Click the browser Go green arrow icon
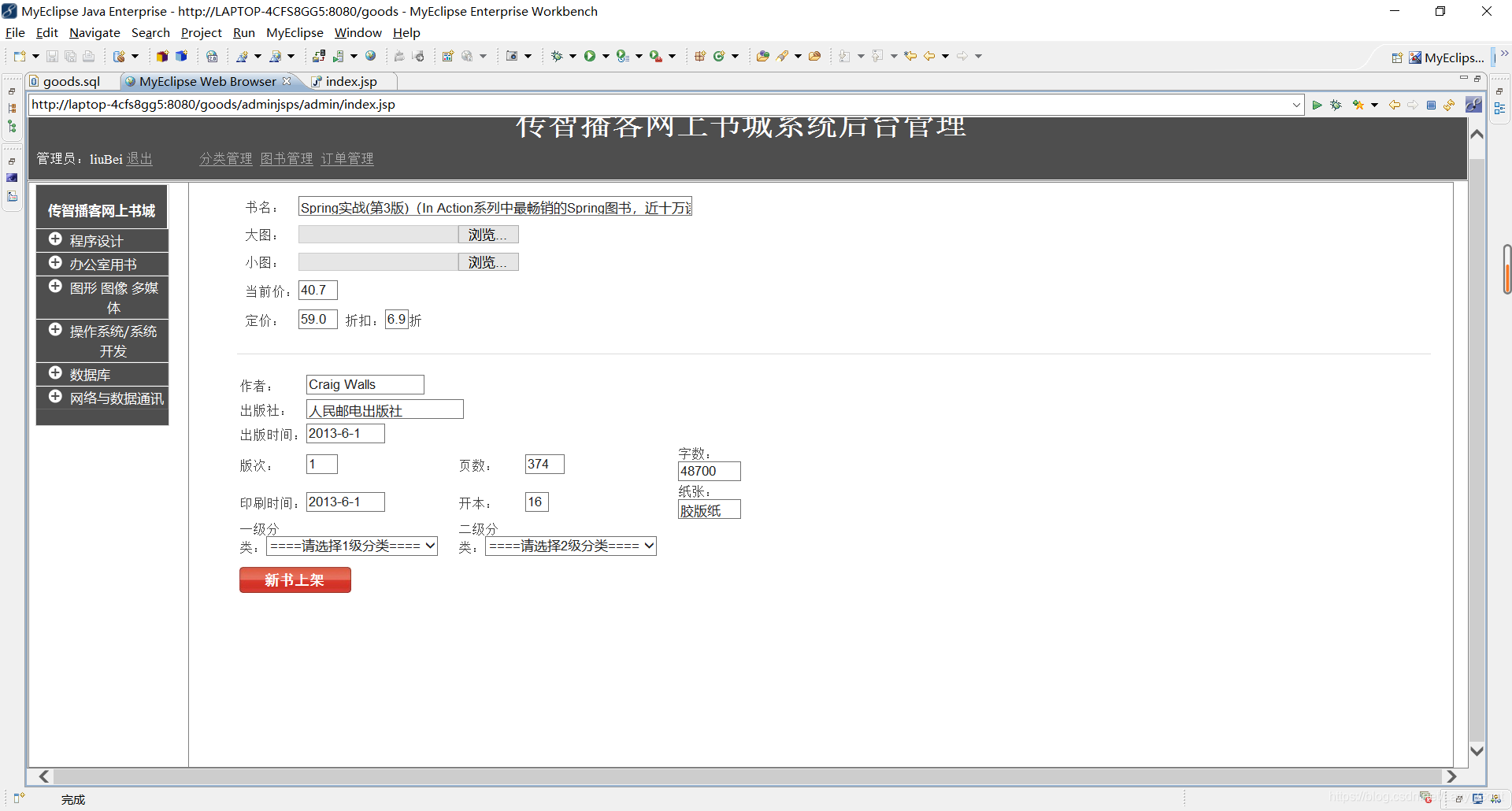Image resolution: width=1512 pixels, height=811 pixels. pos(1317,105)
